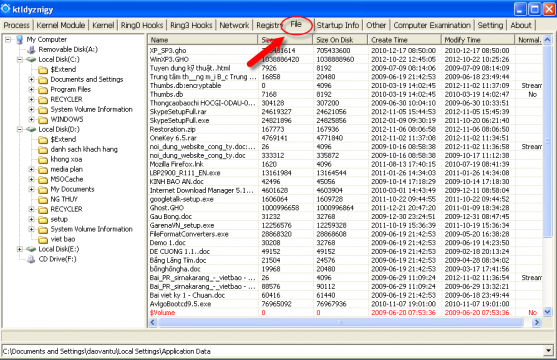Image resolution: width=557 pixels, height=360 pixels.
Task: Click the My Computer icon in tree
Action: [20, 39]
